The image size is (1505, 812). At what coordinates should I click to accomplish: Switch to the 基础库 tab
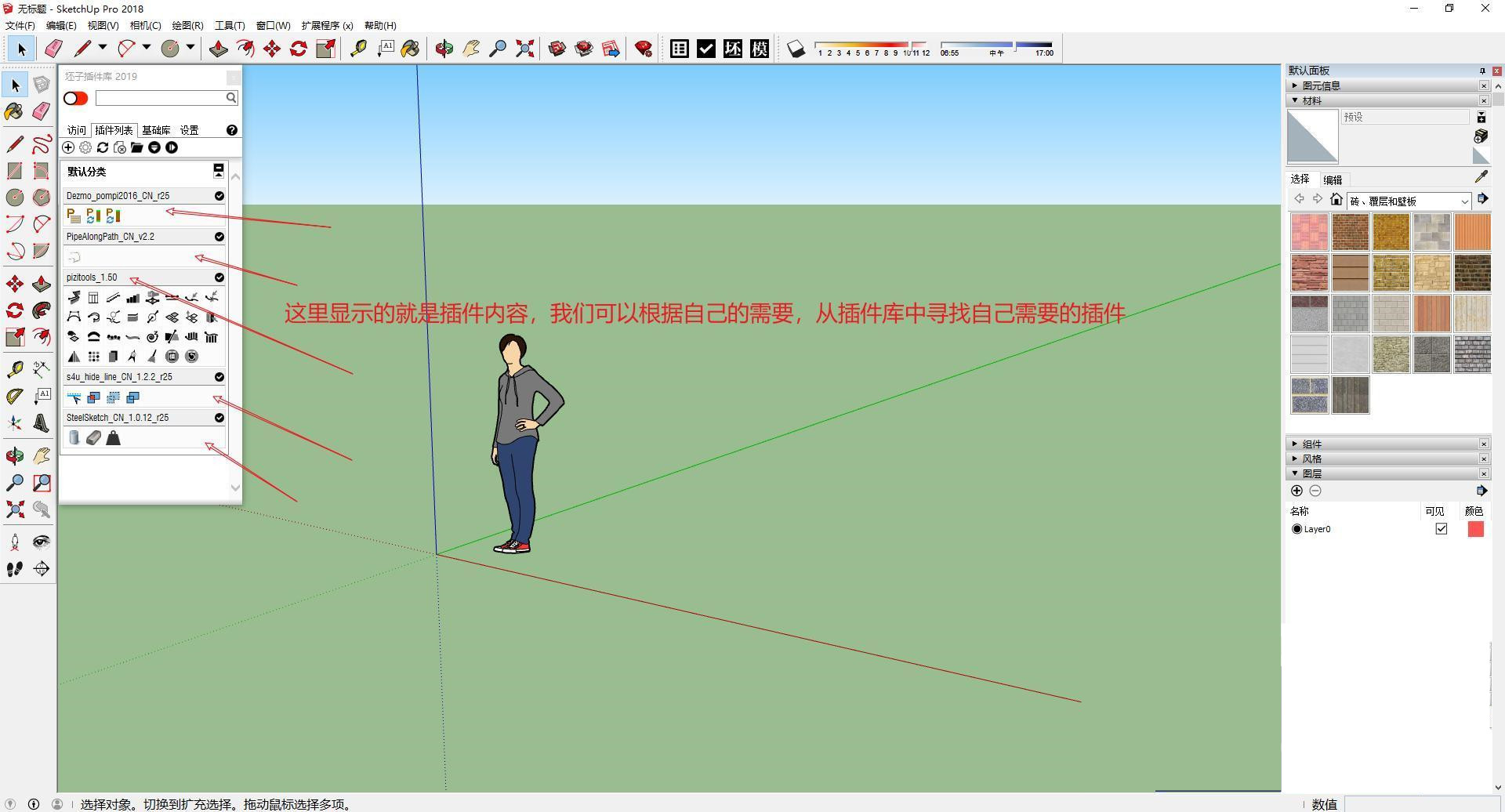pos(156,130)
